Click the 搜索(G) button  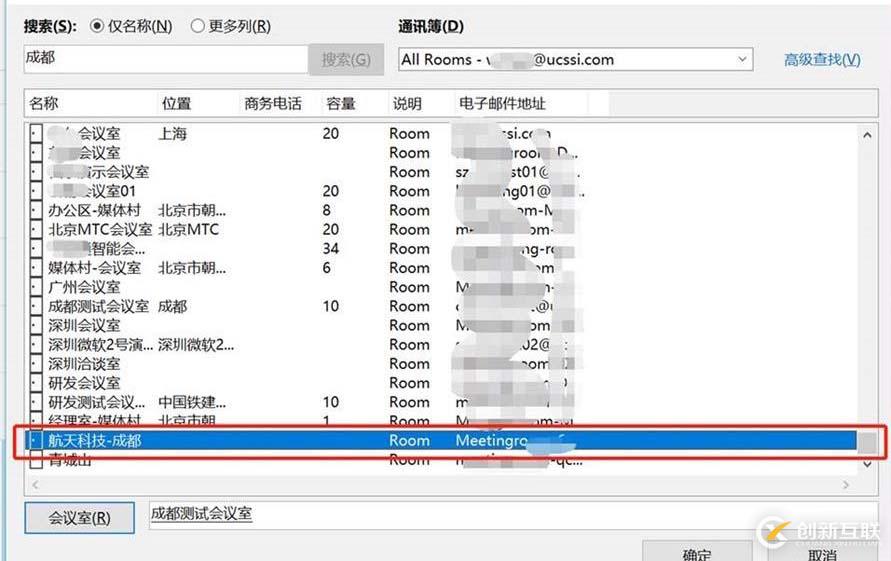click(346, 60)
